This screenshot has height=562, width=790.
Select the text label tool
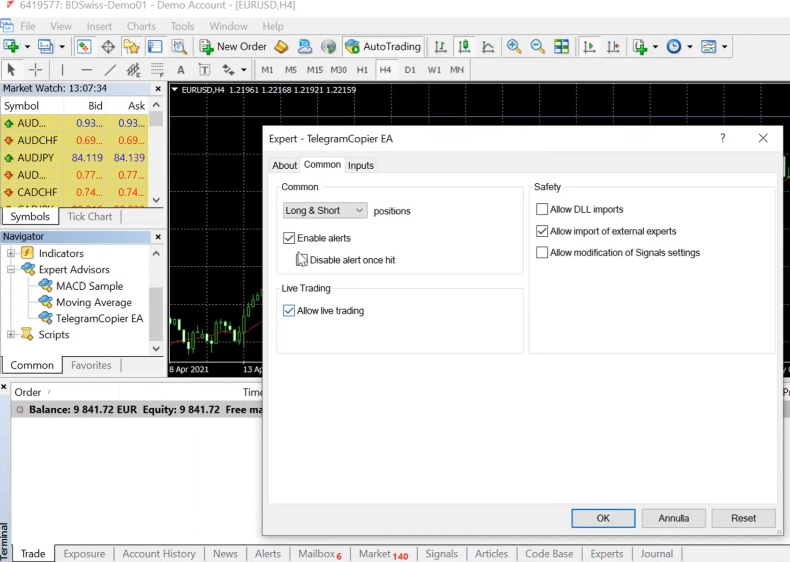pos(181,70)
